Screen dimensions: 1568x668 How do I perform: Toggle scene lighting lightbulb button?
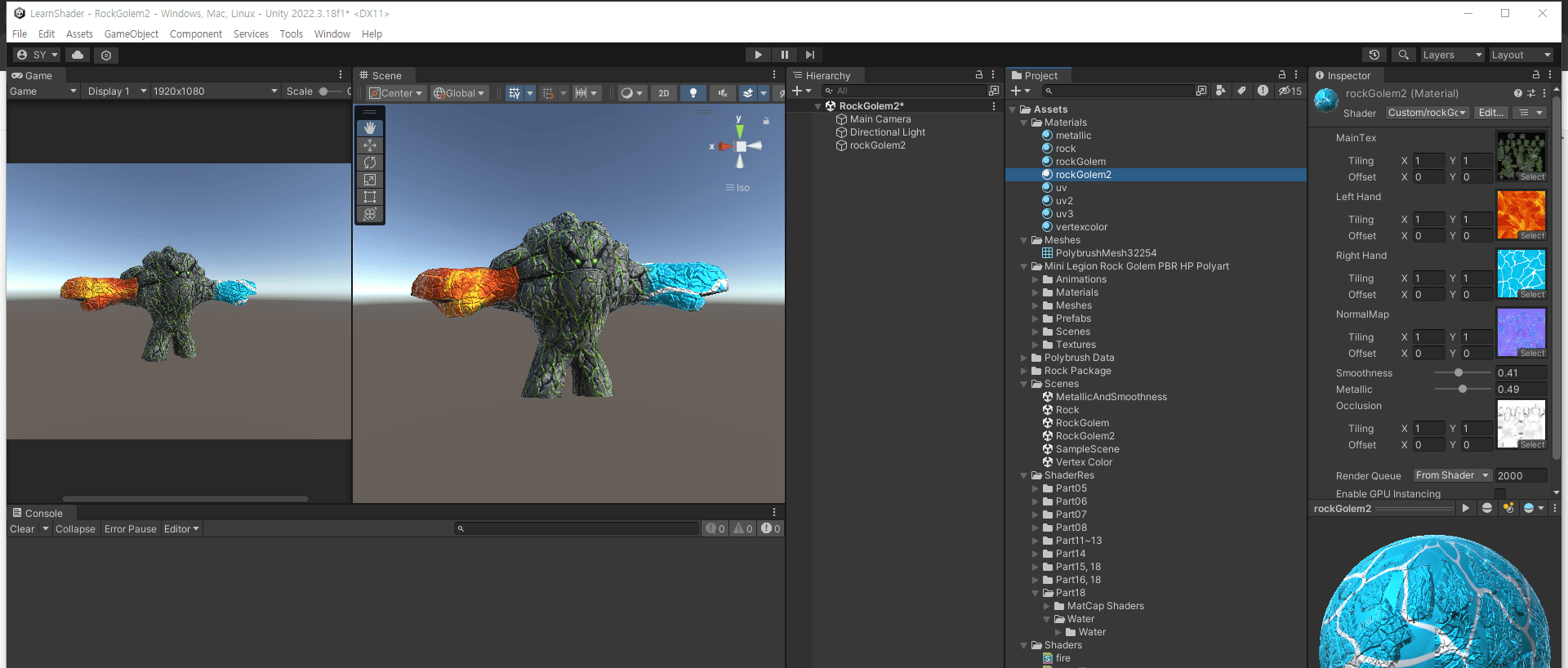click(693, 93)
